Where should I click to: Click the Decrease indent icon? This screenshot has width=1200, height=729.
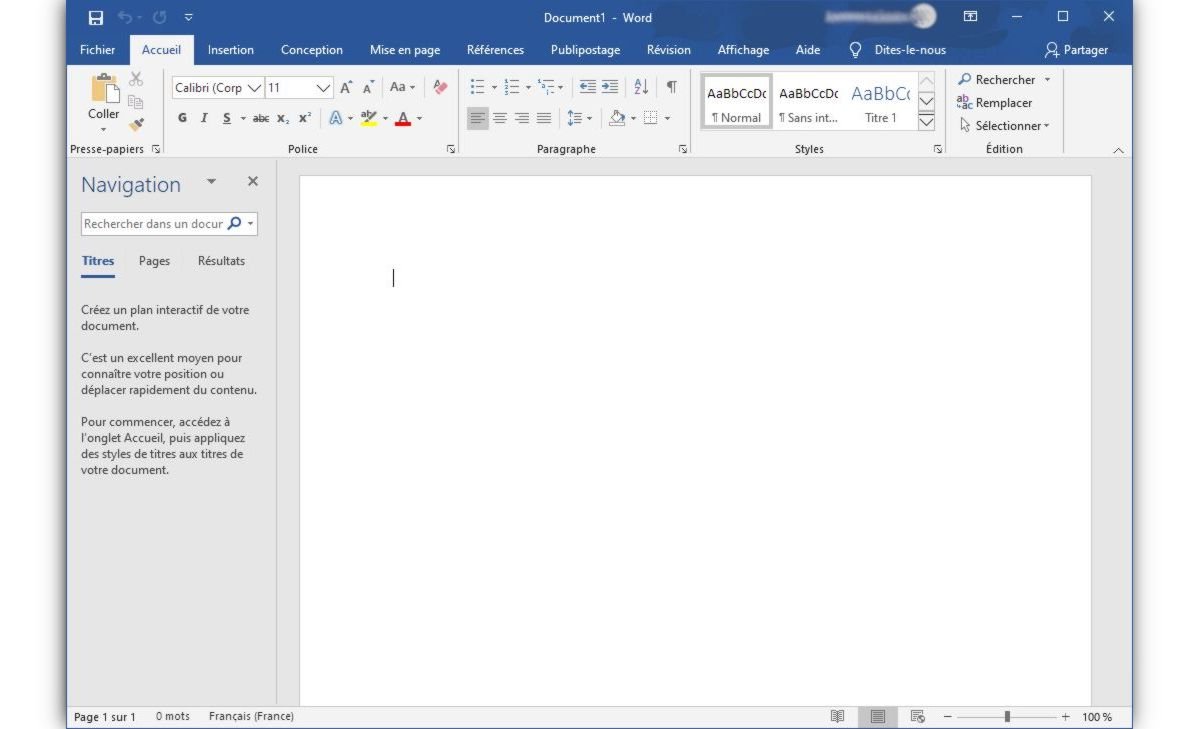[588, 87]
